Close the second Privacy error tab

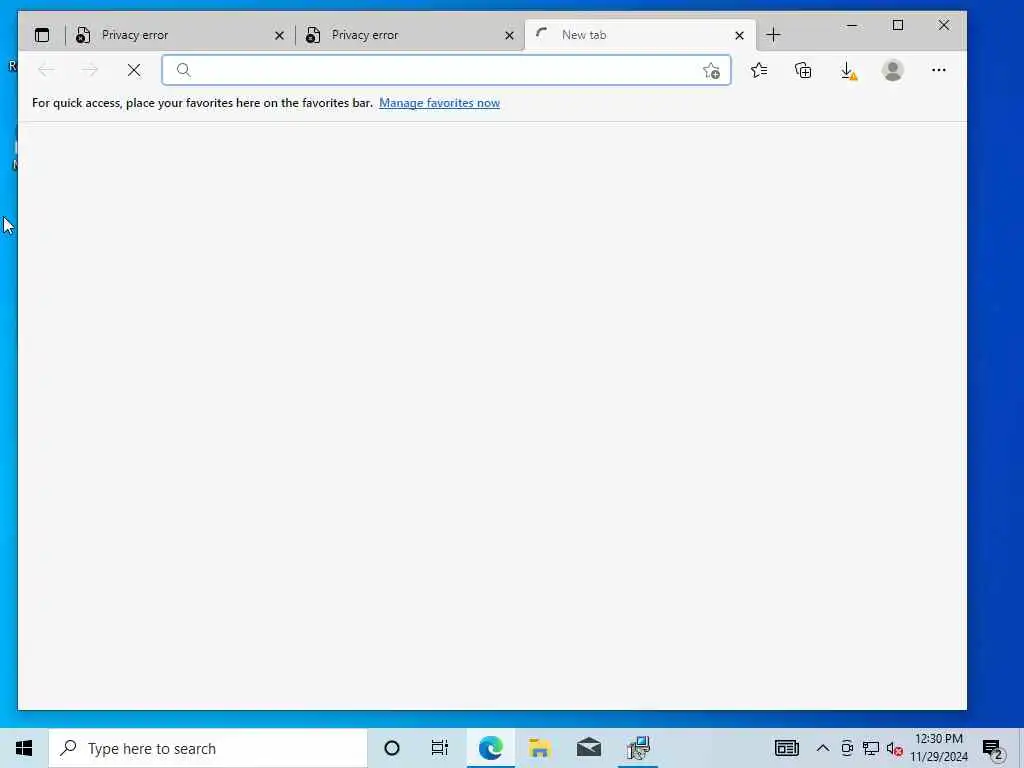[x=509, y=35]
